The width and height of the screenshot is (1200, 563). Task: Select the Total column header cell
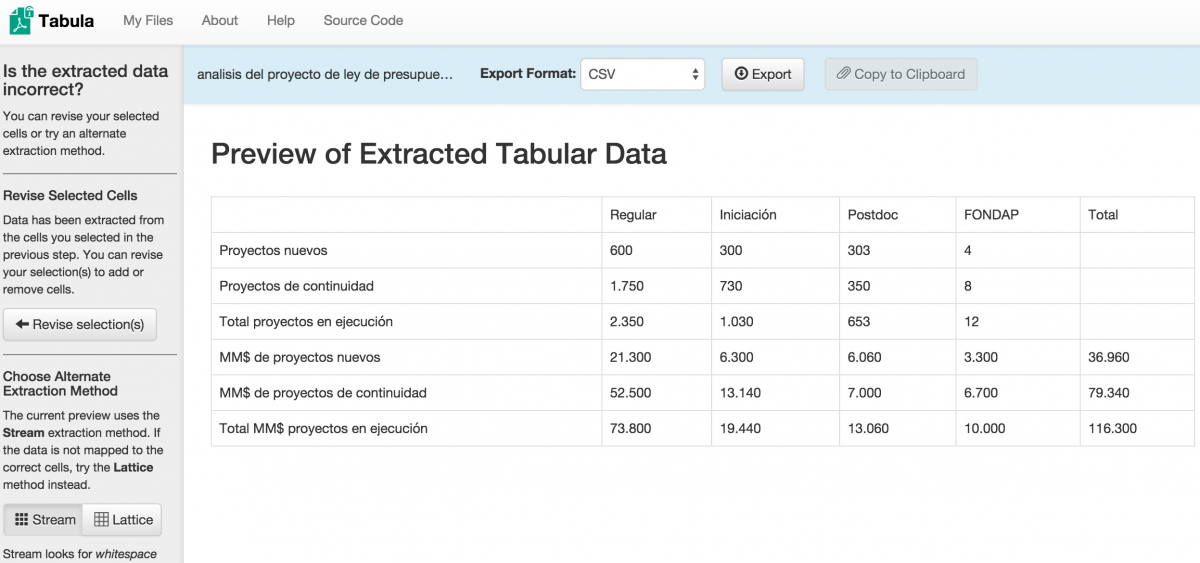coord(1103,215)
